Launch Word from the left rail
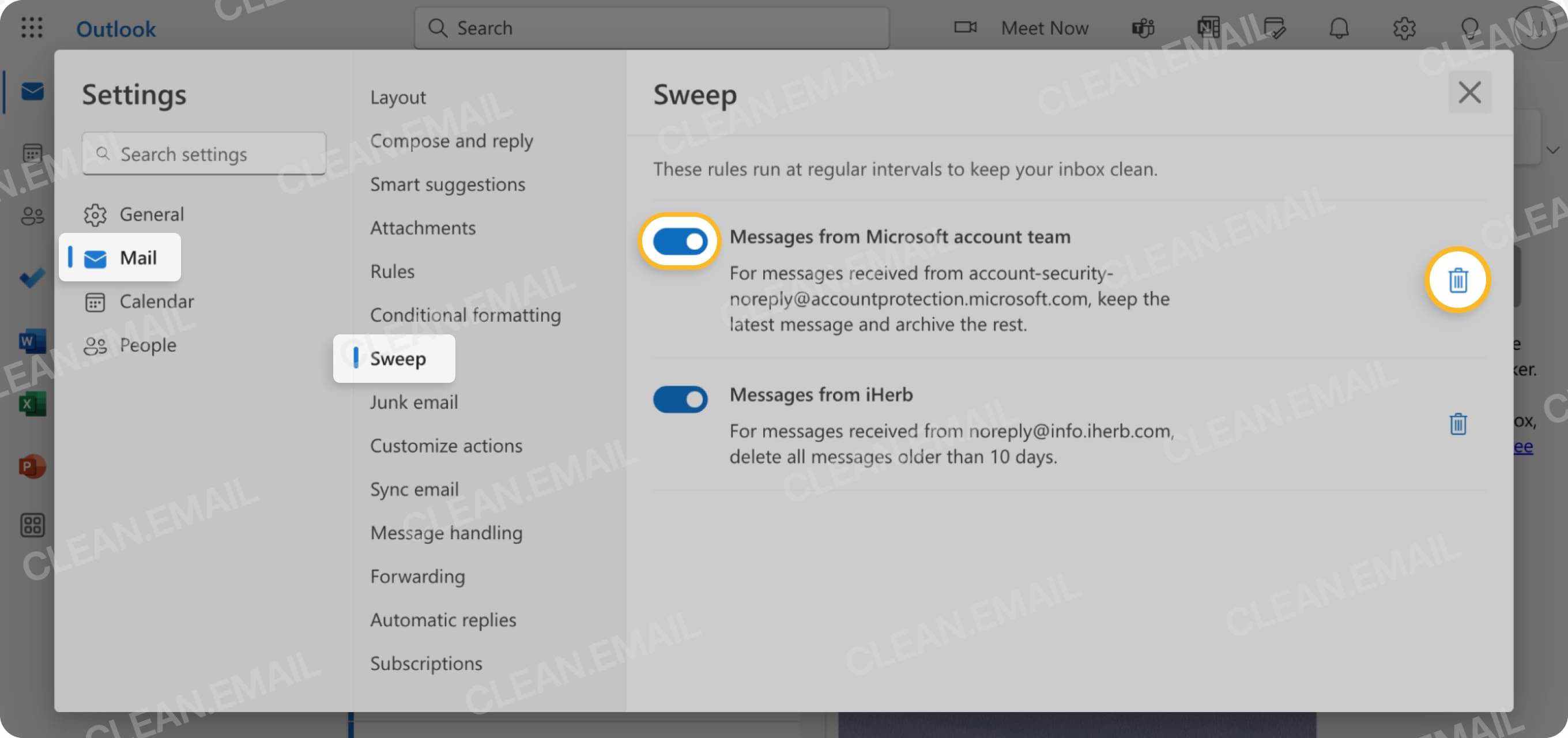 32,341
